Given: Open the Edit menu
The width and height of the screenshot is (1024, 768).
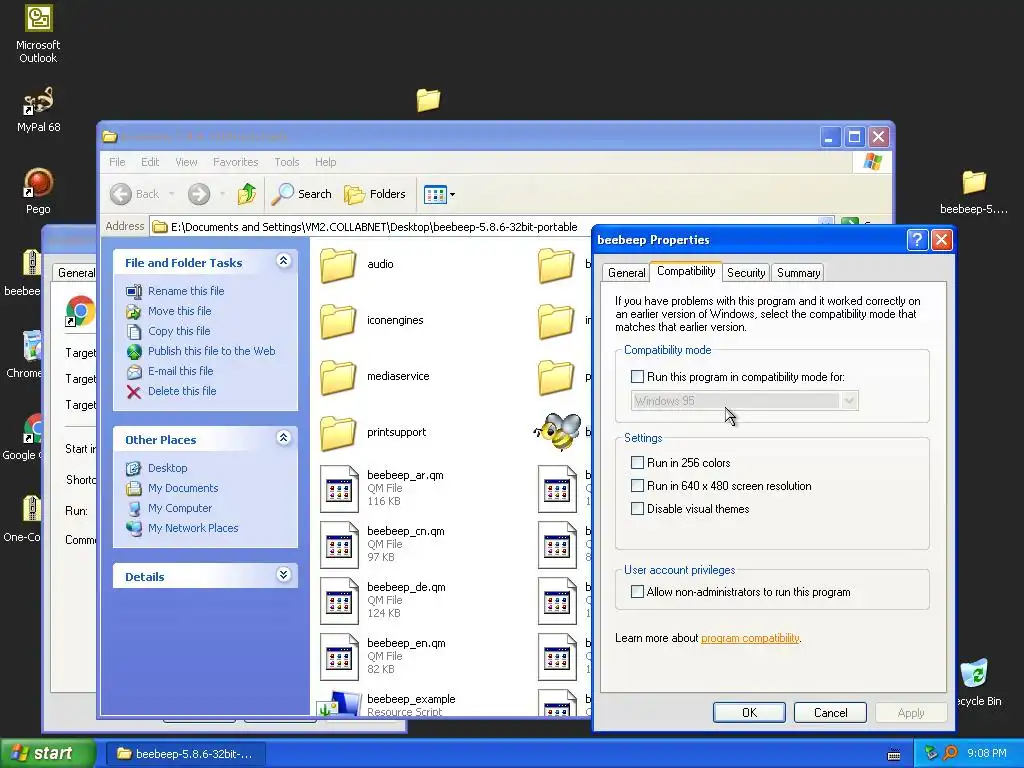Looking at the screenshot, I should tap(150, 162).
